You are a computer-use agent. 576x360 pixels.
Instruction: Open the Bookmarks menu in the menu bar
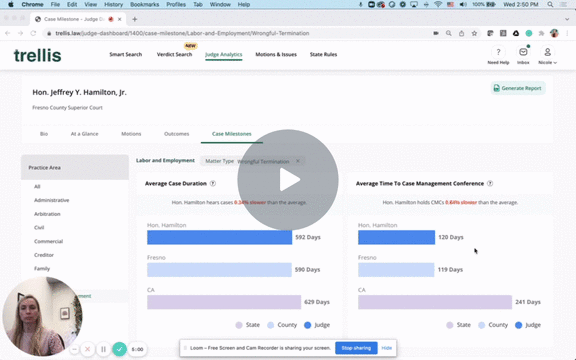coord(144,4)
